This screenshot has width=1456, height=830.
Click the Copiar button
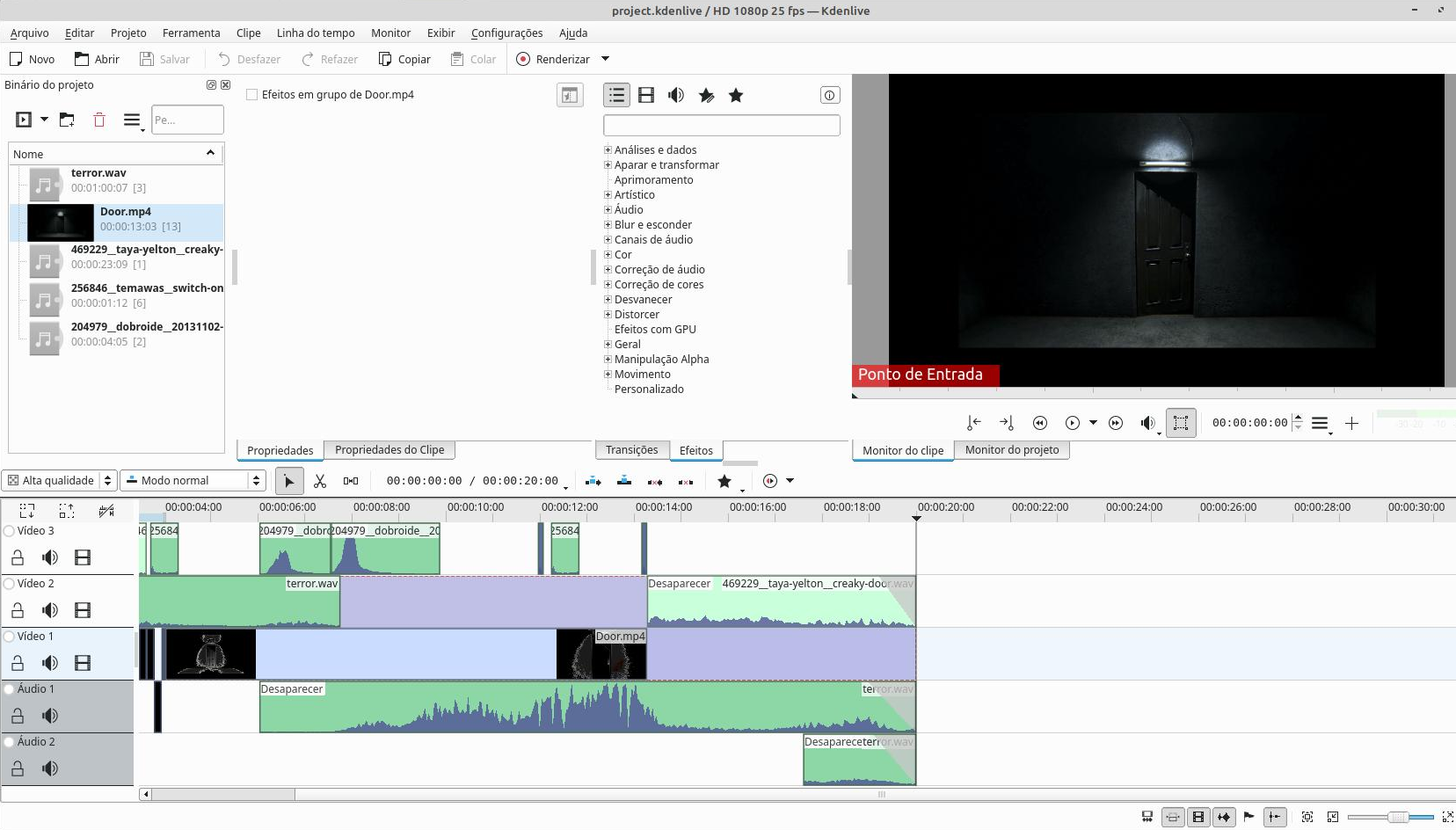404,59
